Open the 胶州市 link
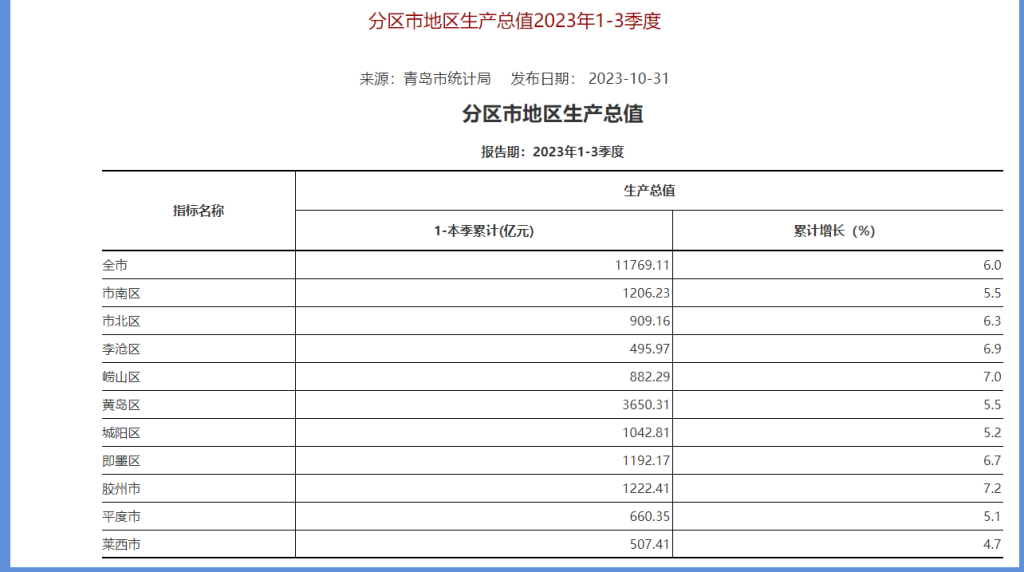Screen dimensions: 1024x572 coord(121,489)
